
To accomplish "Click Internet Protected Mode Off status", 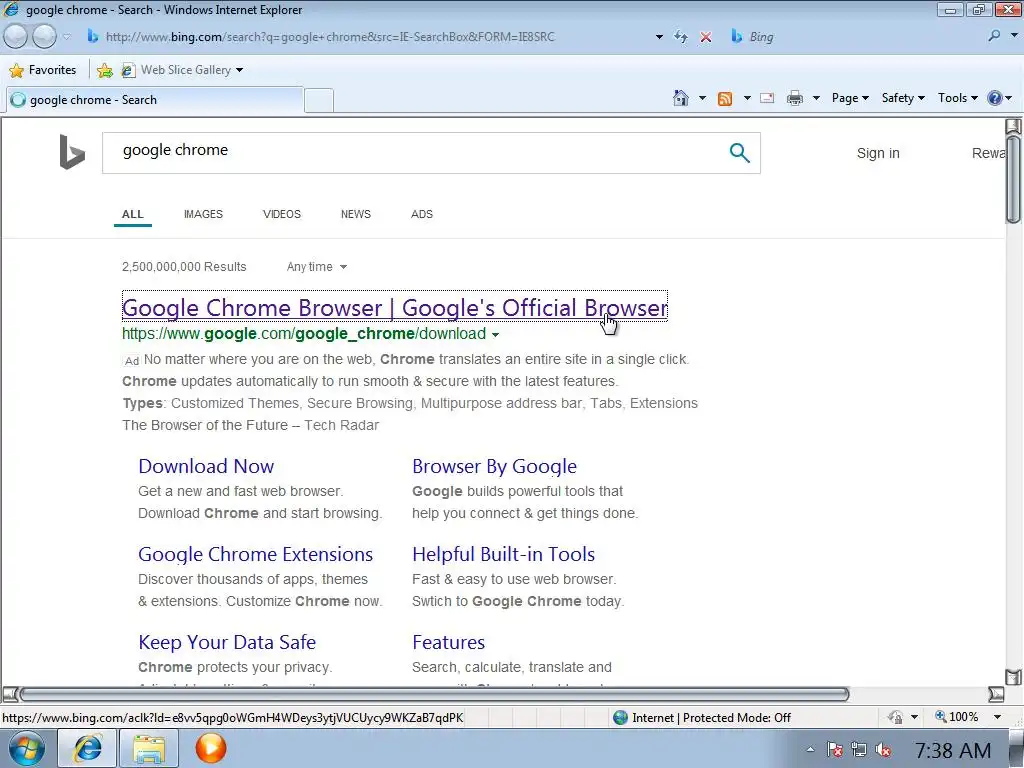I will (702, 718).
